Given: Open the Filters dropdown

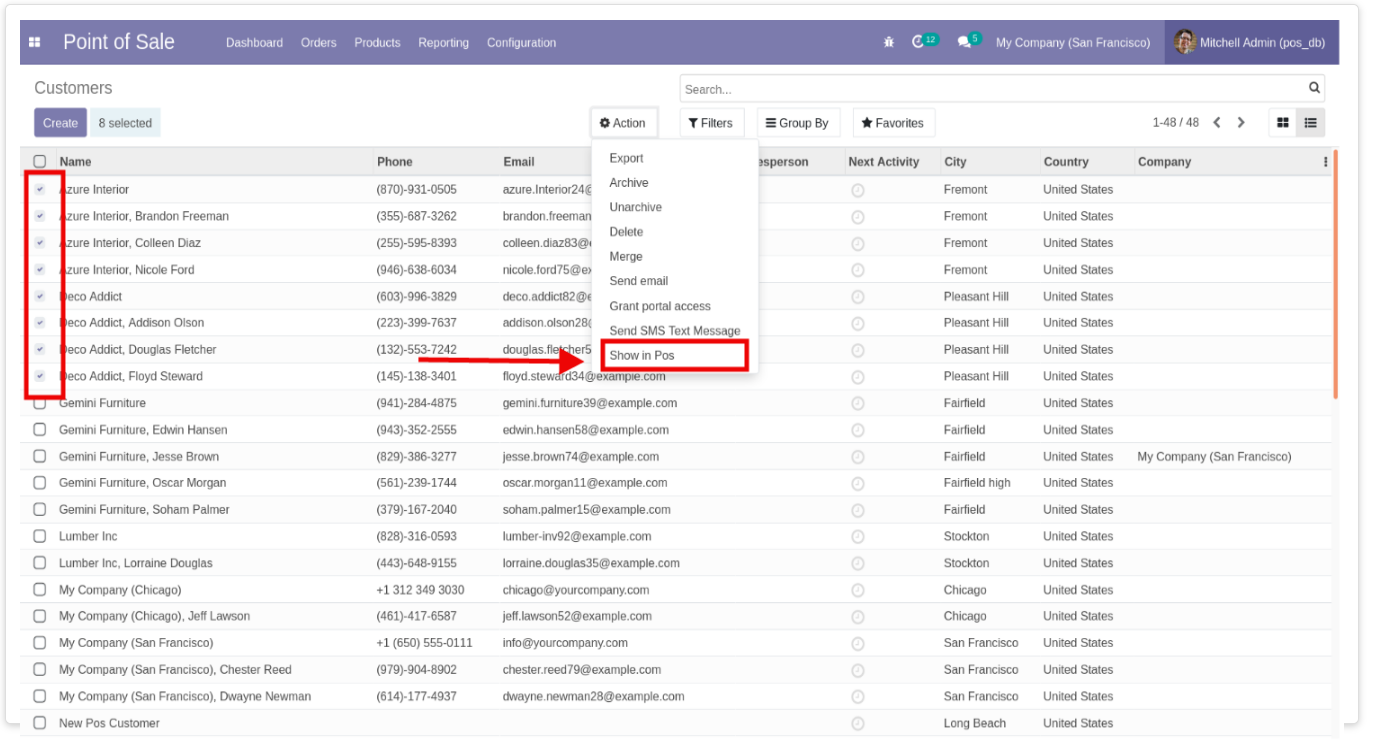Looking at the screenshot, I should coord(711,123).
